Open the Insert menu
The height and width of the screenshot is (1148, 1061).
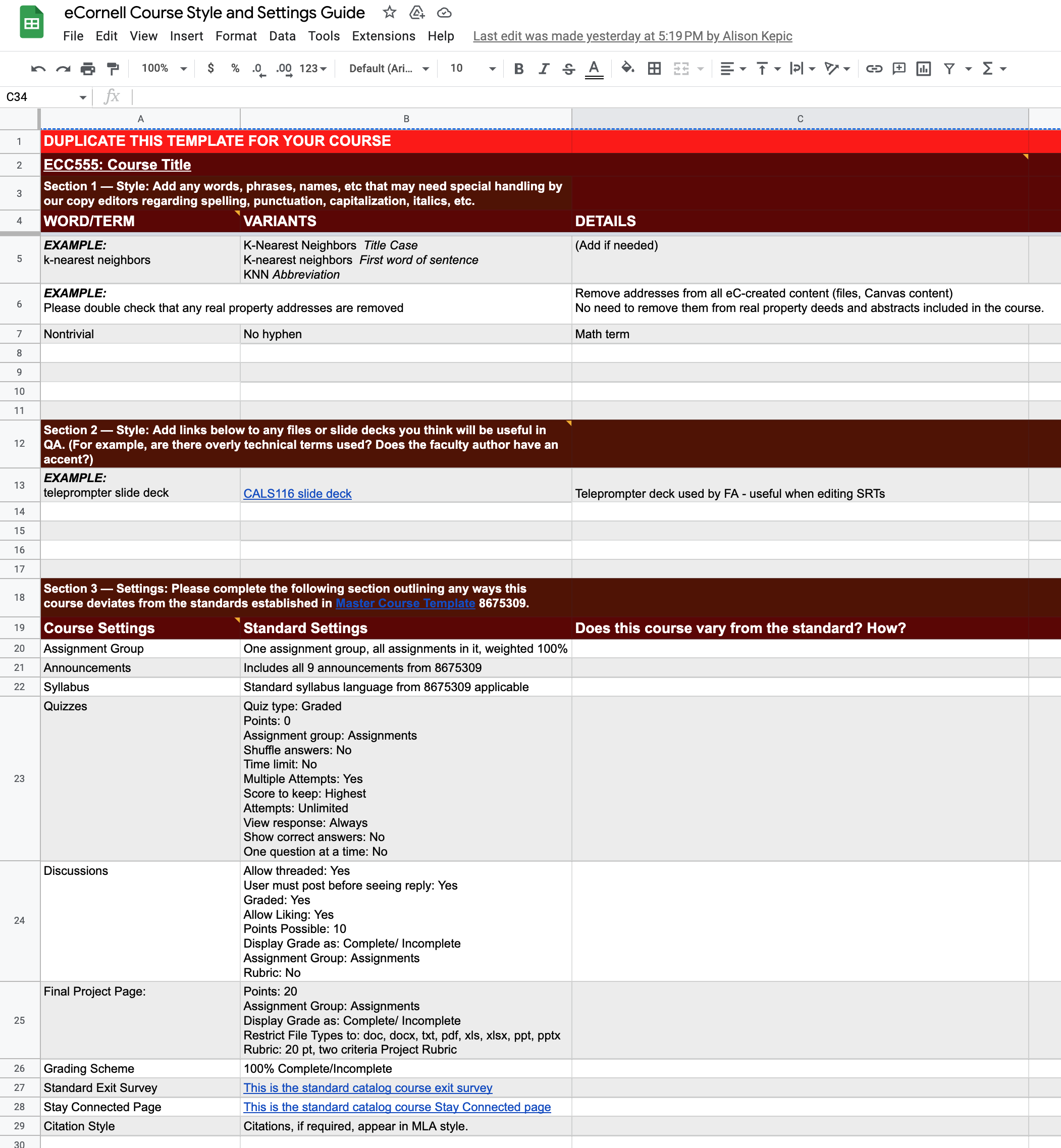click(x=187, y=36)
